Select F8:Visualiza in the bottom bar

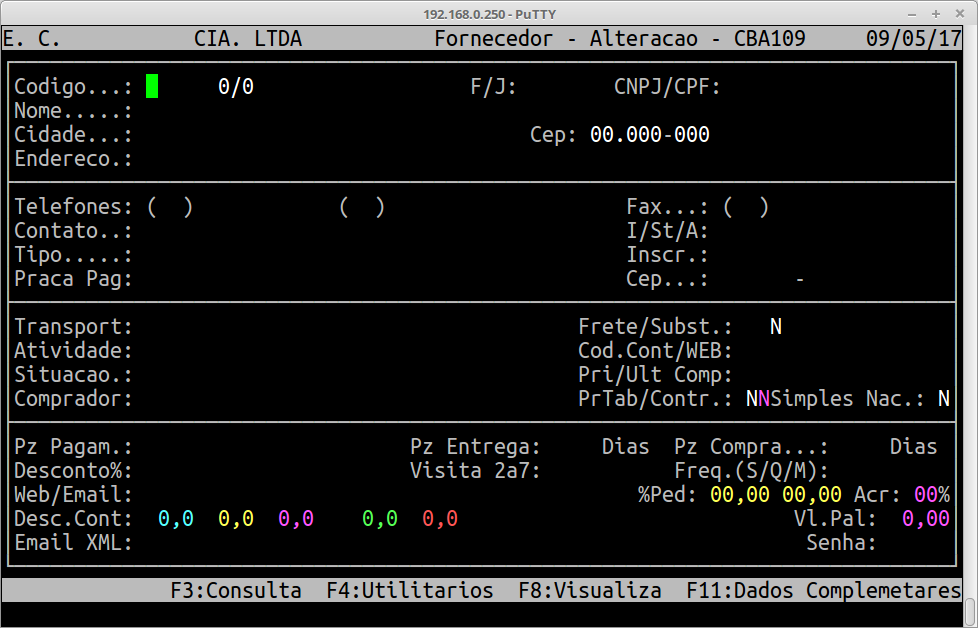[590, 591]
